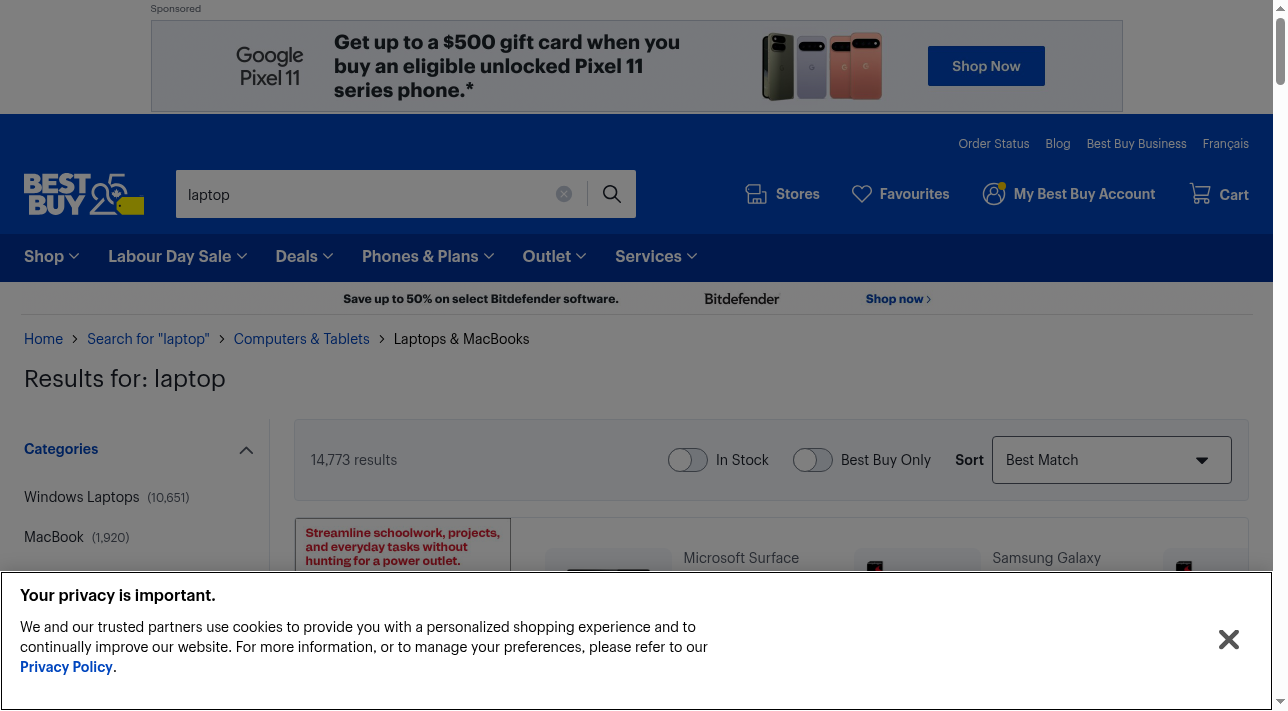Expand the Outlet menu
Screen dimensions: 1288x711
(x=555, y=257)
